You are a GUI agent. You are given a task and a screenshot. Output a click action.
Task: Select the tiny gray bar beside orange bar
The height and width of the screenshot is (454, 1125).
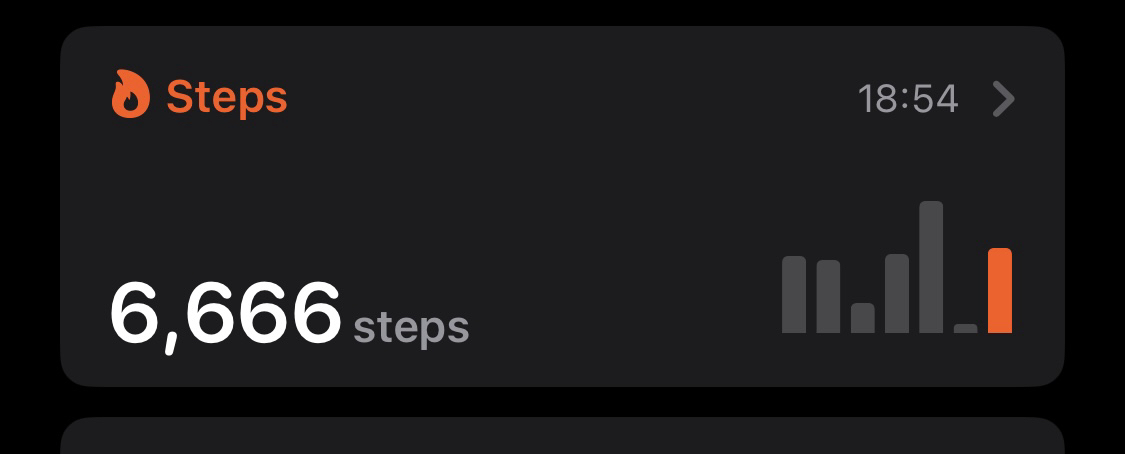(x=965, y=328)
